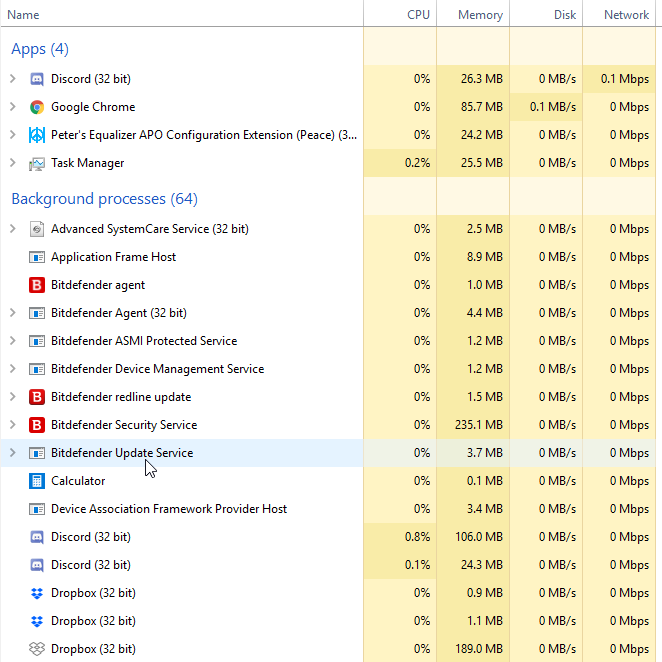Select the Calculator process name

click(x=78, y=481)
